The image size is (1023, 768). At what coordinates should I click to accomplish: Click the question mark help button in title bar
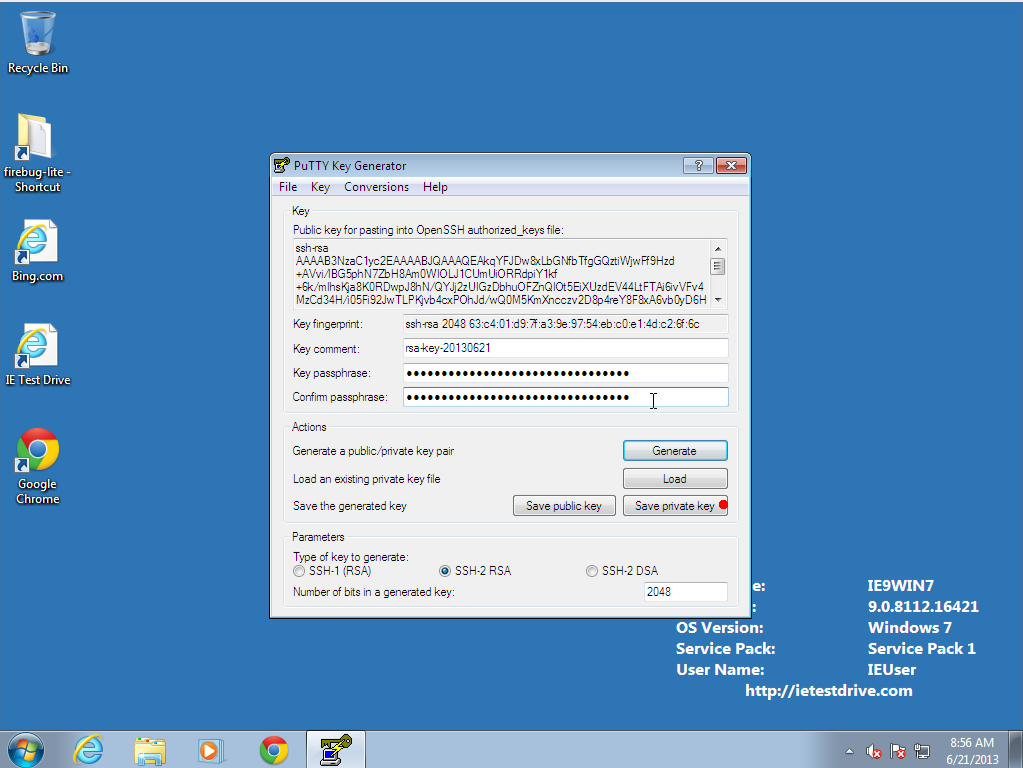coord(698,166)
